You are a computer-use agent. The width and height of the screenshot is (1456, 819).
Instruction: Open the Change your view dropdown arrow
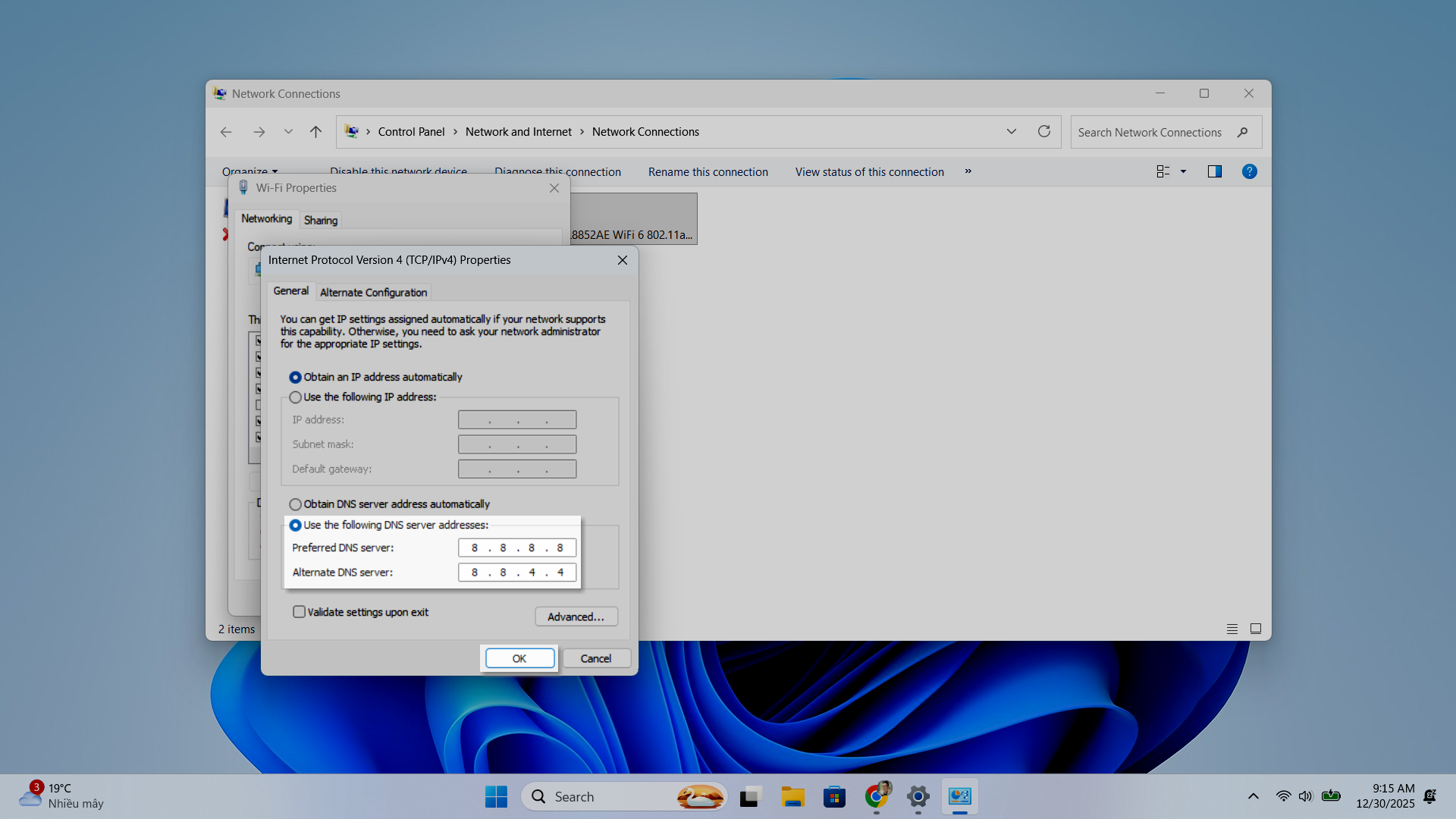tap(1183, 172)
